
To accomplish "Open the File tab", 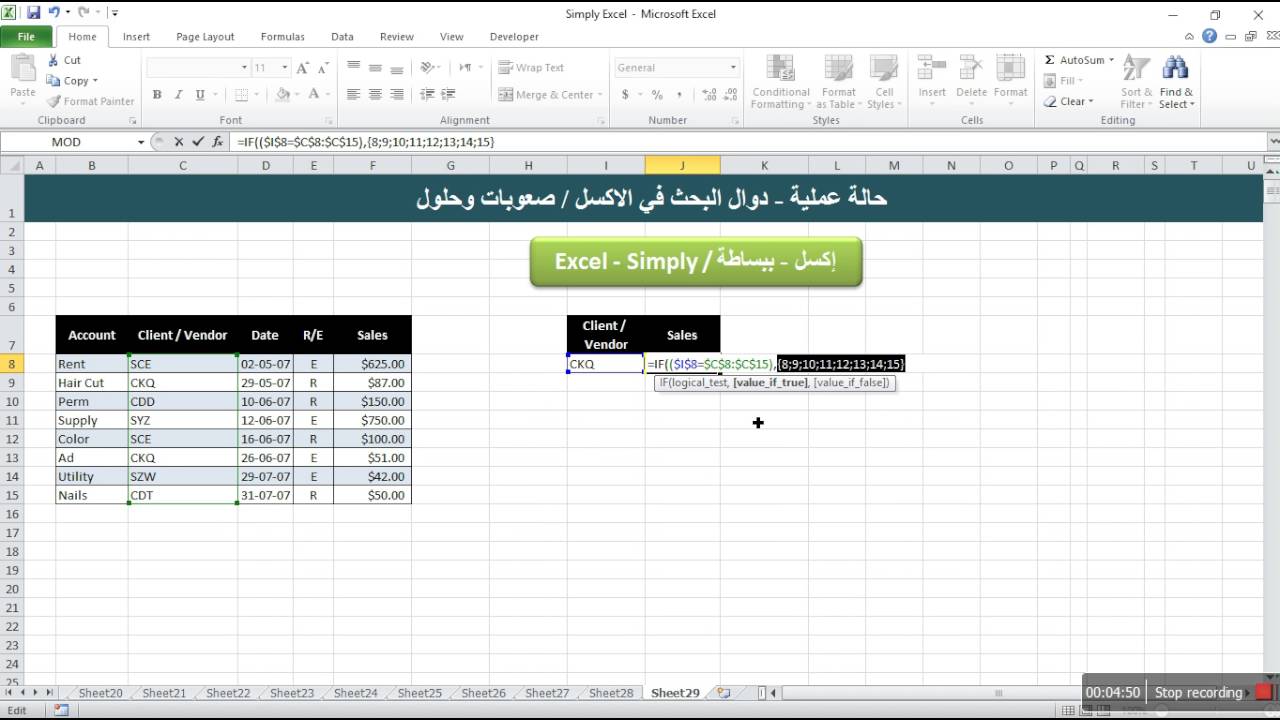I will [x=26, y=36].
